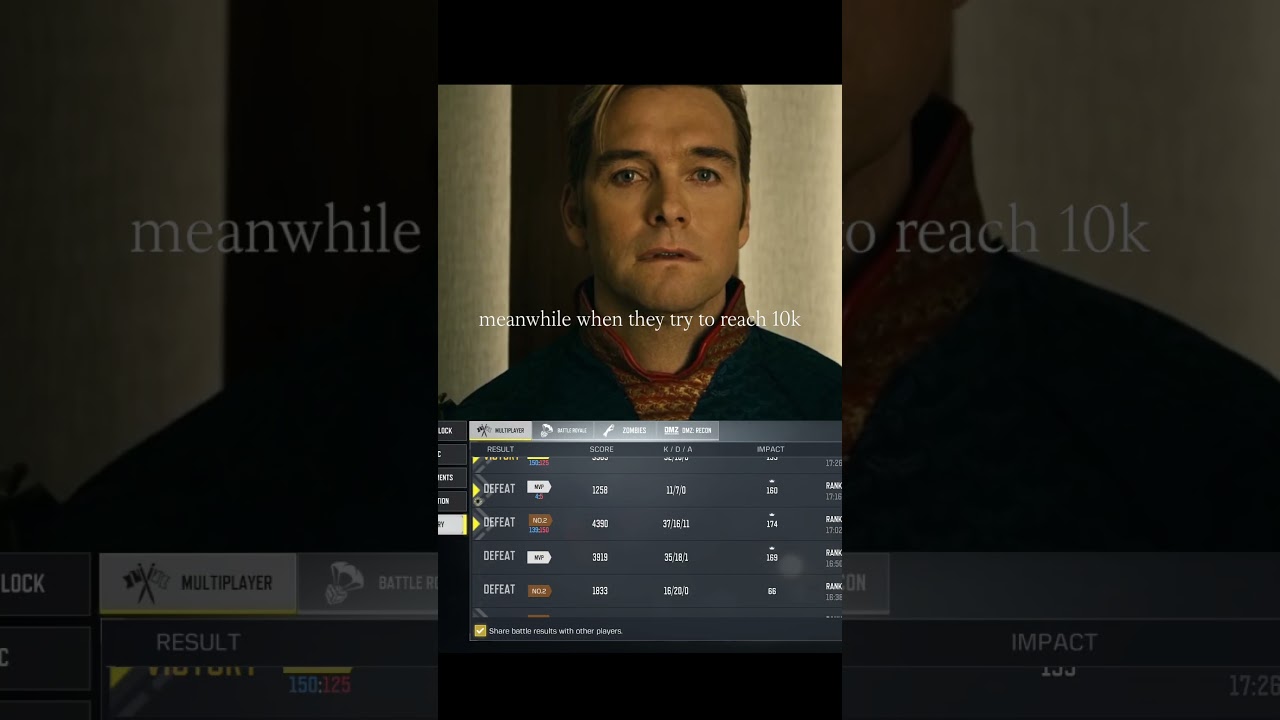Click the crown icon above impact 169
The width and height of the screenshot is (1280, 720).
[772, 548]
